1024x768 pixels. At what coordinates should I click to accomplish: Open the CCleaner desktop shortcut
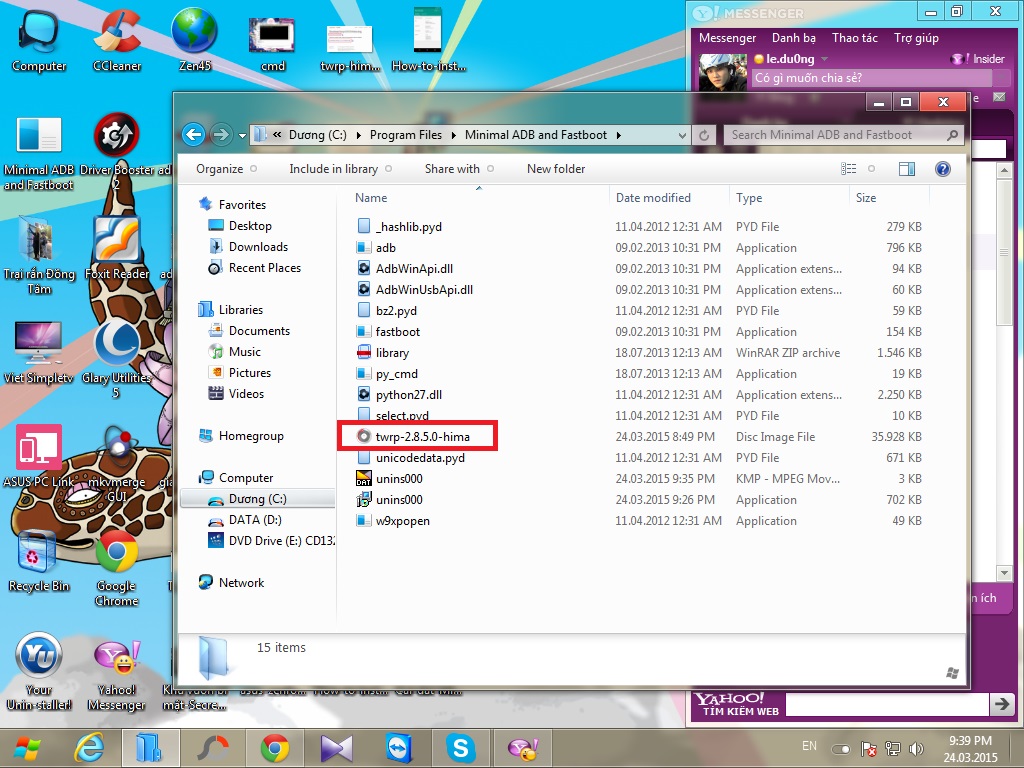117,40
